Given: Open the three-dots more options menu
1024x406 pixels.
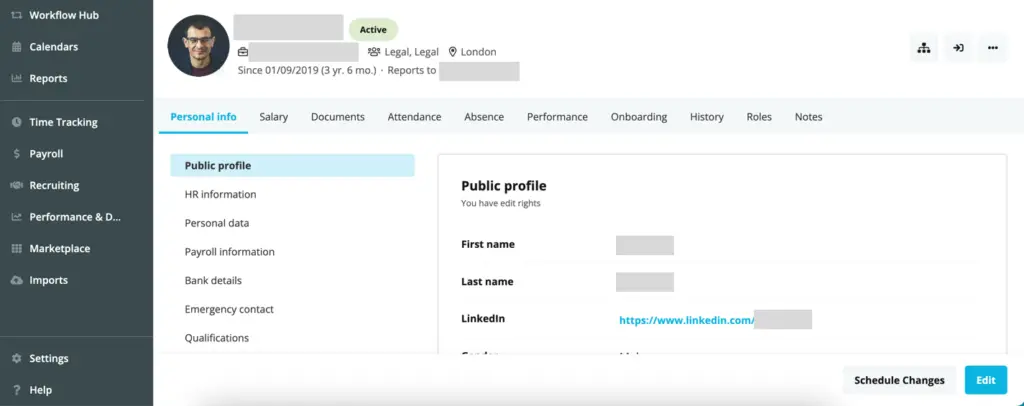Looking at the screenshot, I should pyautogui.click(x=992, y=48).
